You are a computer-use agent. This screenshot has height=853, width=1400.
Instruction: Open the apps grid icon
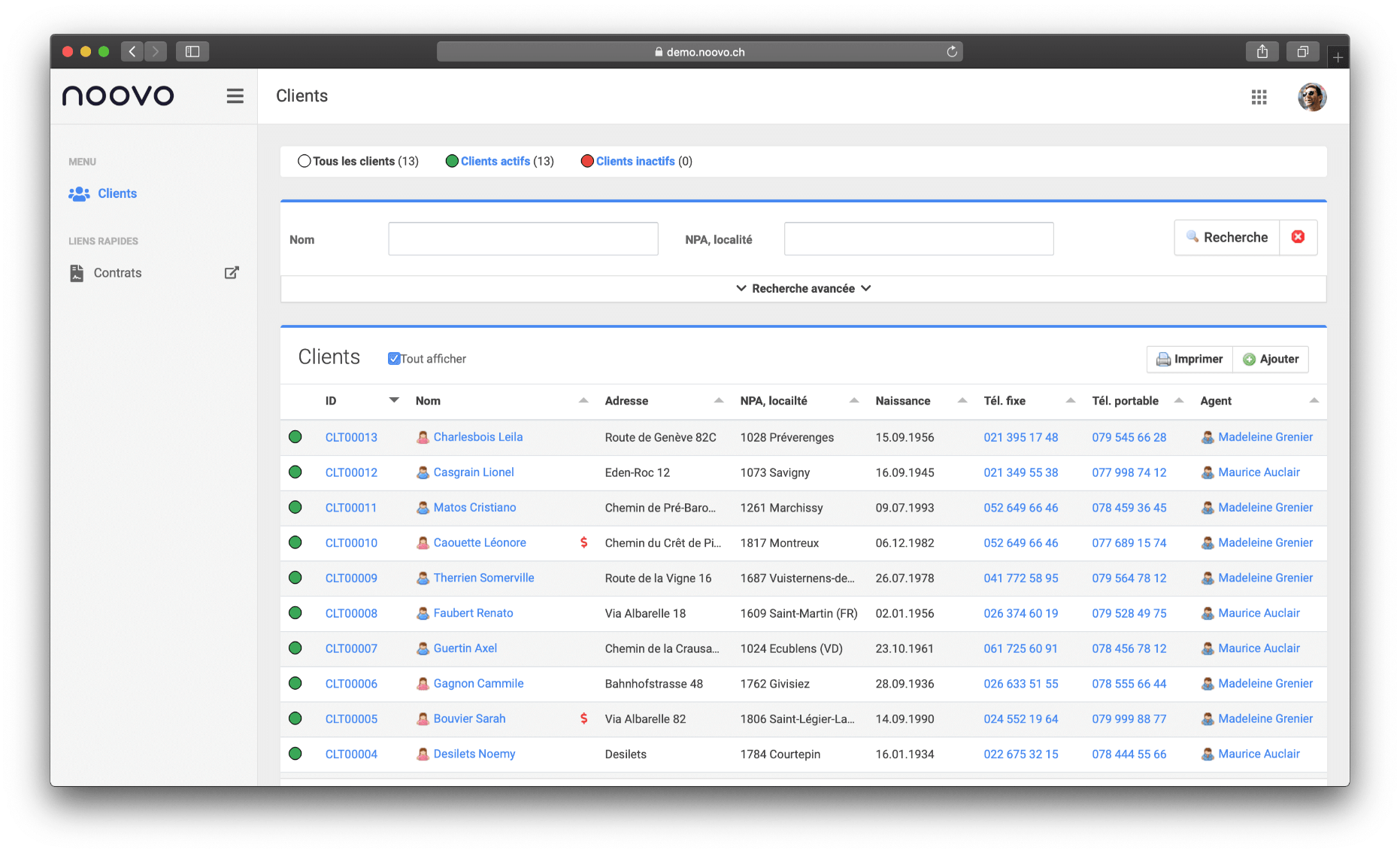1259,97
